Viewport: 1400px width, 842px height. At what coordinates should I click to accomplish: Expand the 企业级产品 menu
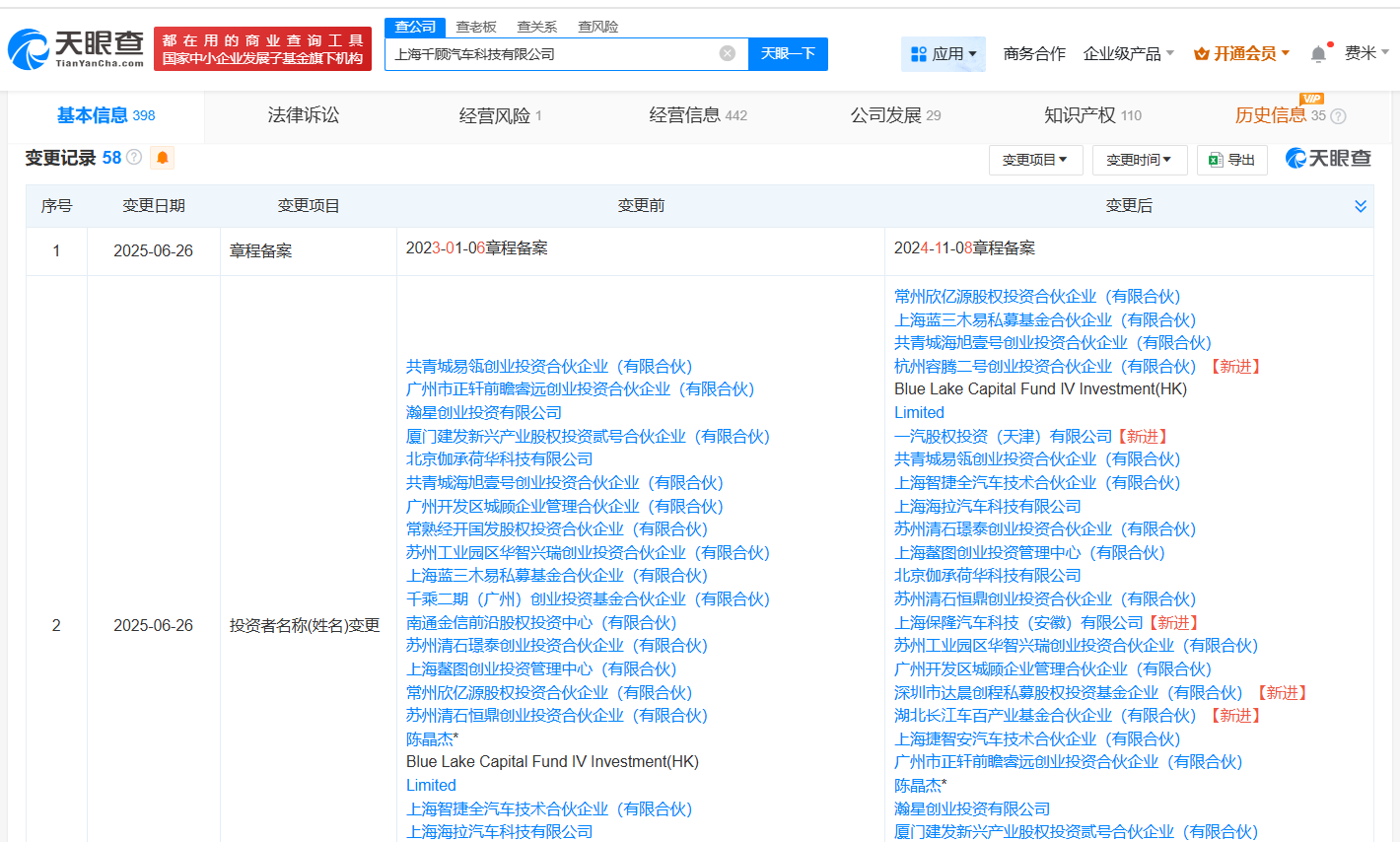pos(1129,54)
